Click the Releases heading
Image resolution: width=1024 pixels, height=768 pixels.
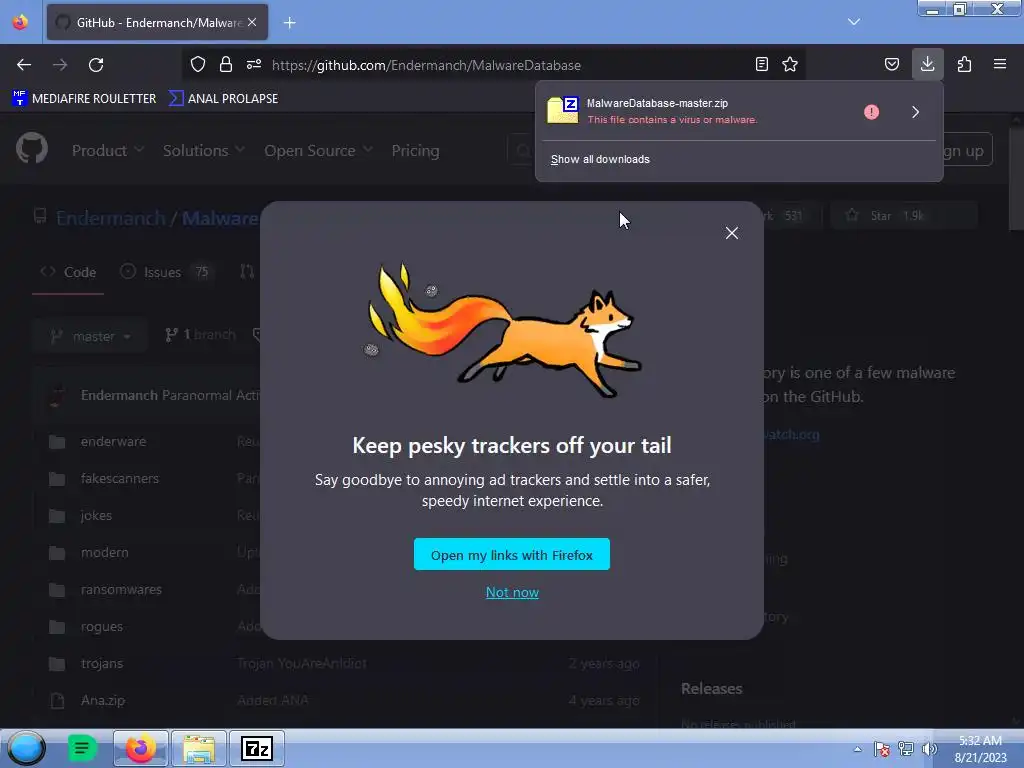712,688
